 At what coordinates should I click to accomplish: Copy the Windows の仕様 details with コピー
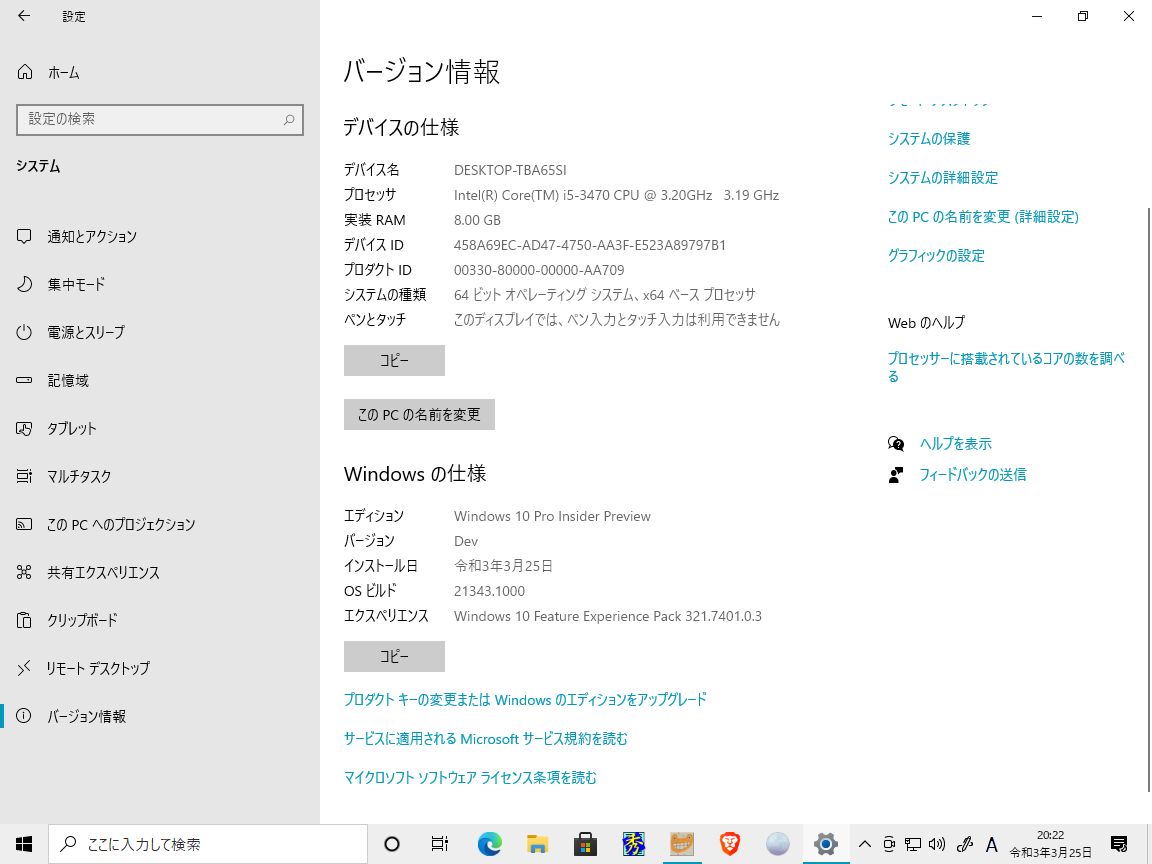(x=394, y=656)
